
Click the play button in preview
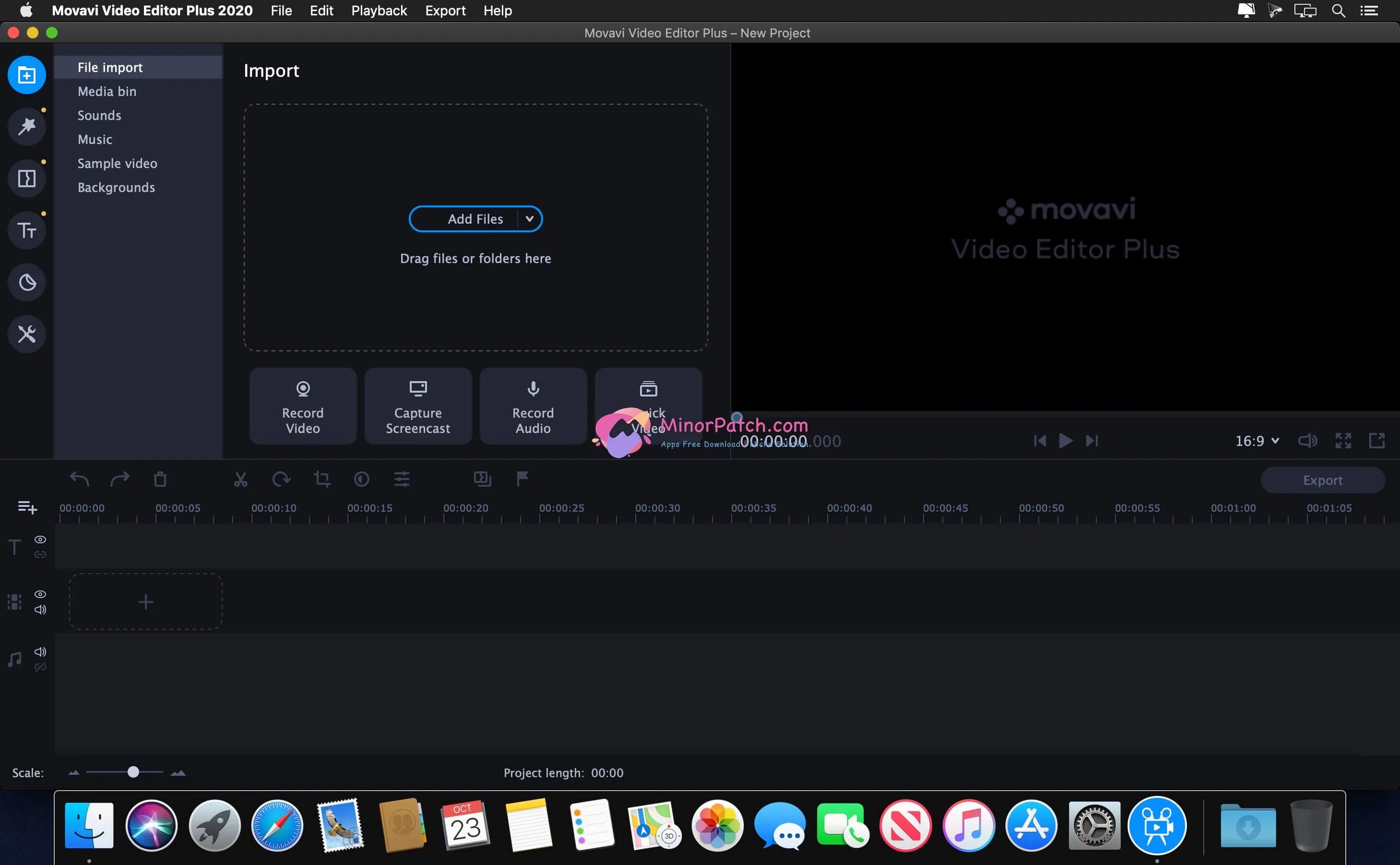tap(1065, 440)
